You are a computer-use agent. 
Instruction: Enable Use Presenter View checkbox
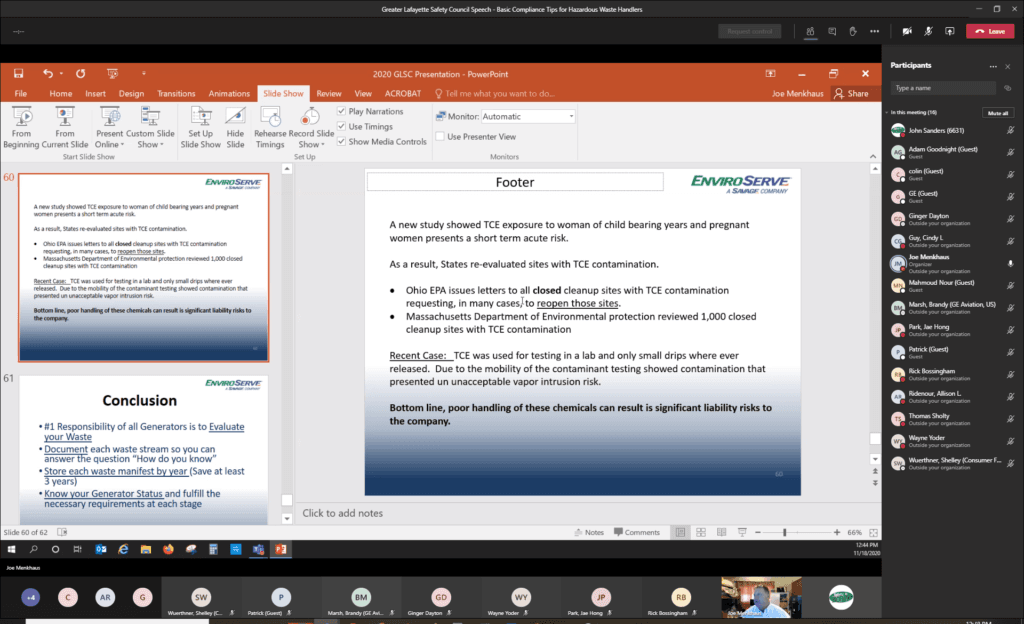[440, 136]
